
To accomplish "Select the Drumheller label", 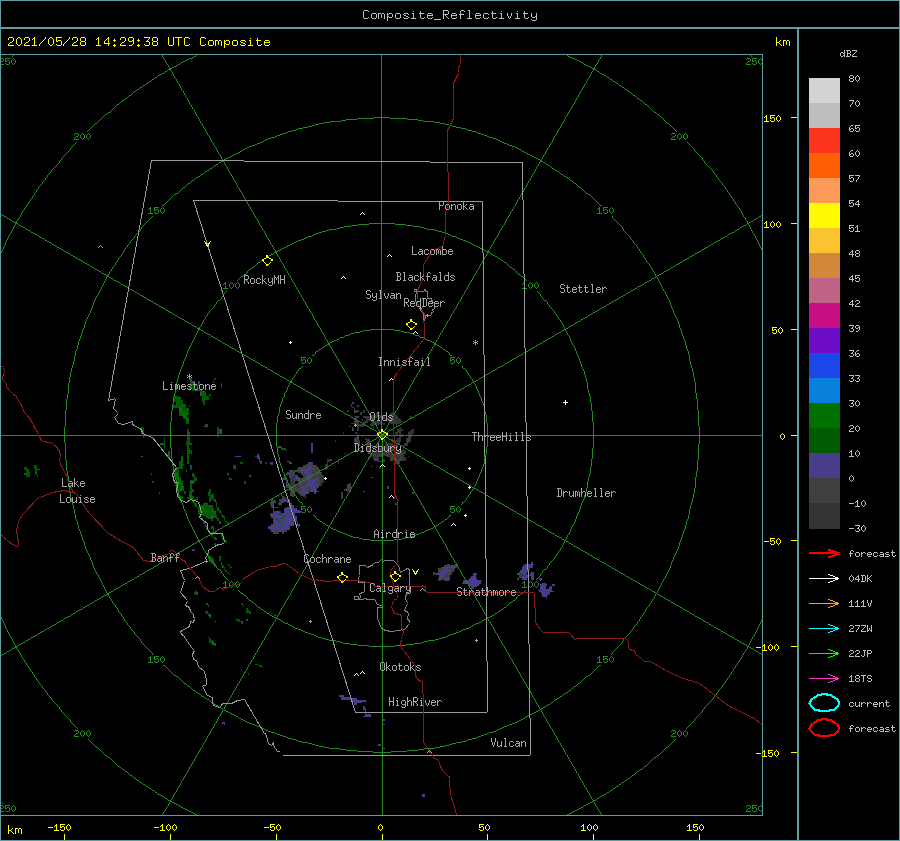I will [586, 493].
